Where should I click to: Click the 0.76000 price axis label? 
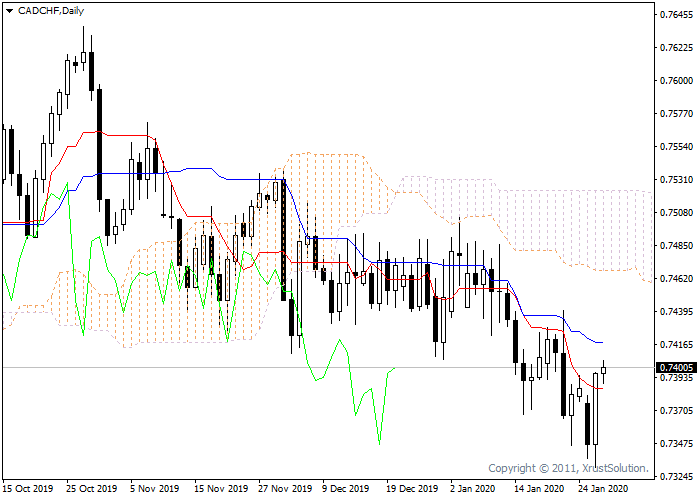click(676, 81)
